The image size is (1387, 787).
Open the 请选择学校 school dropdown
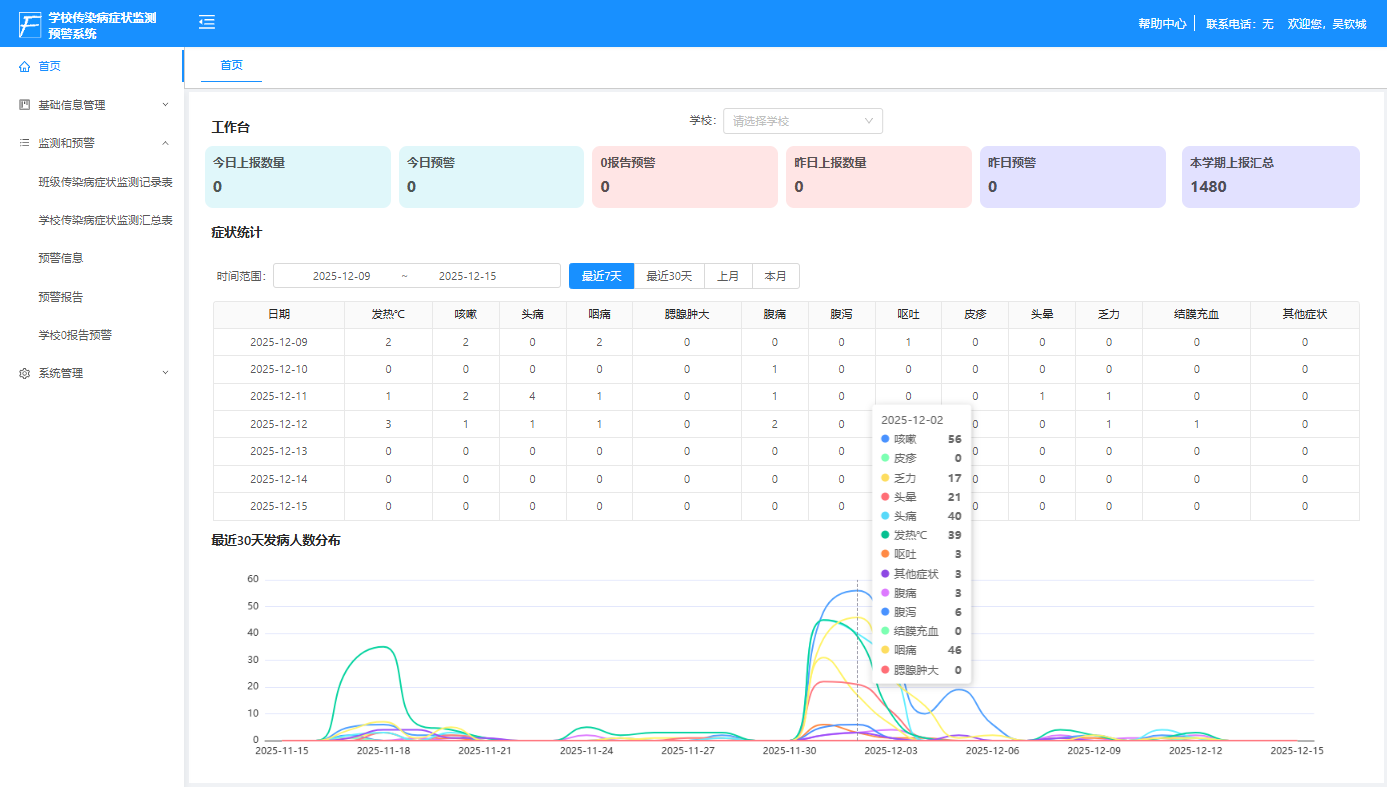(x=802, y=121)
